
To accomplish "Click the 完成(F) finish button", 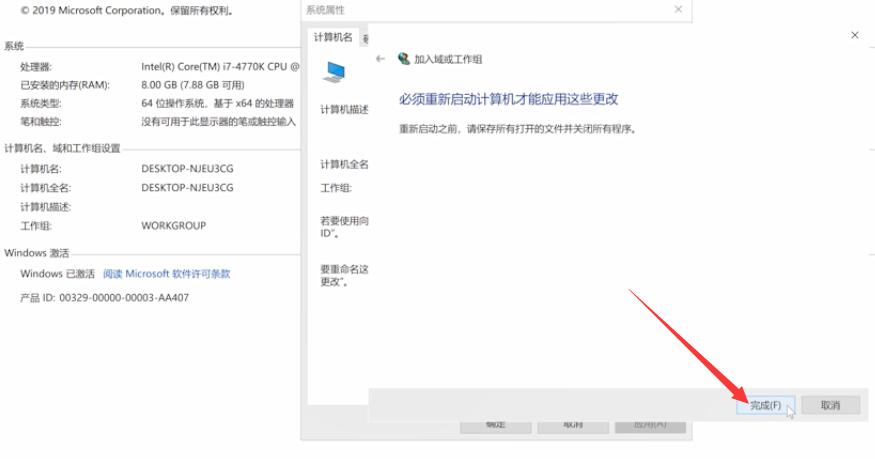I will [765, 405].
